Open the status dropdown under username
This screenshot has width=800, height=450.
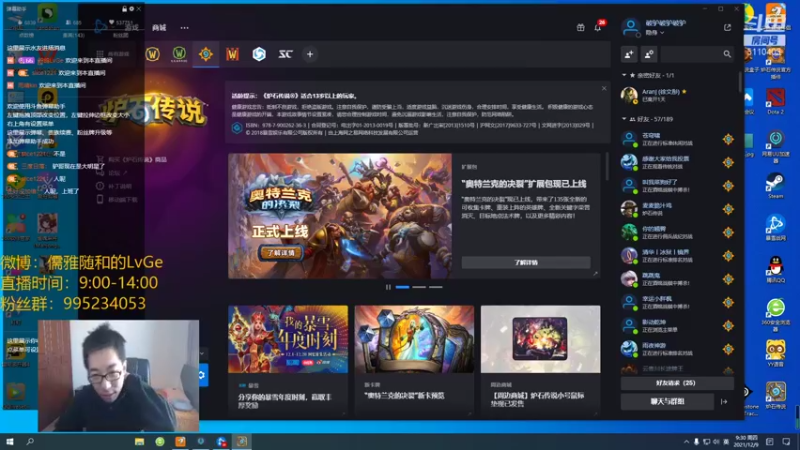[x=655, y=33]
